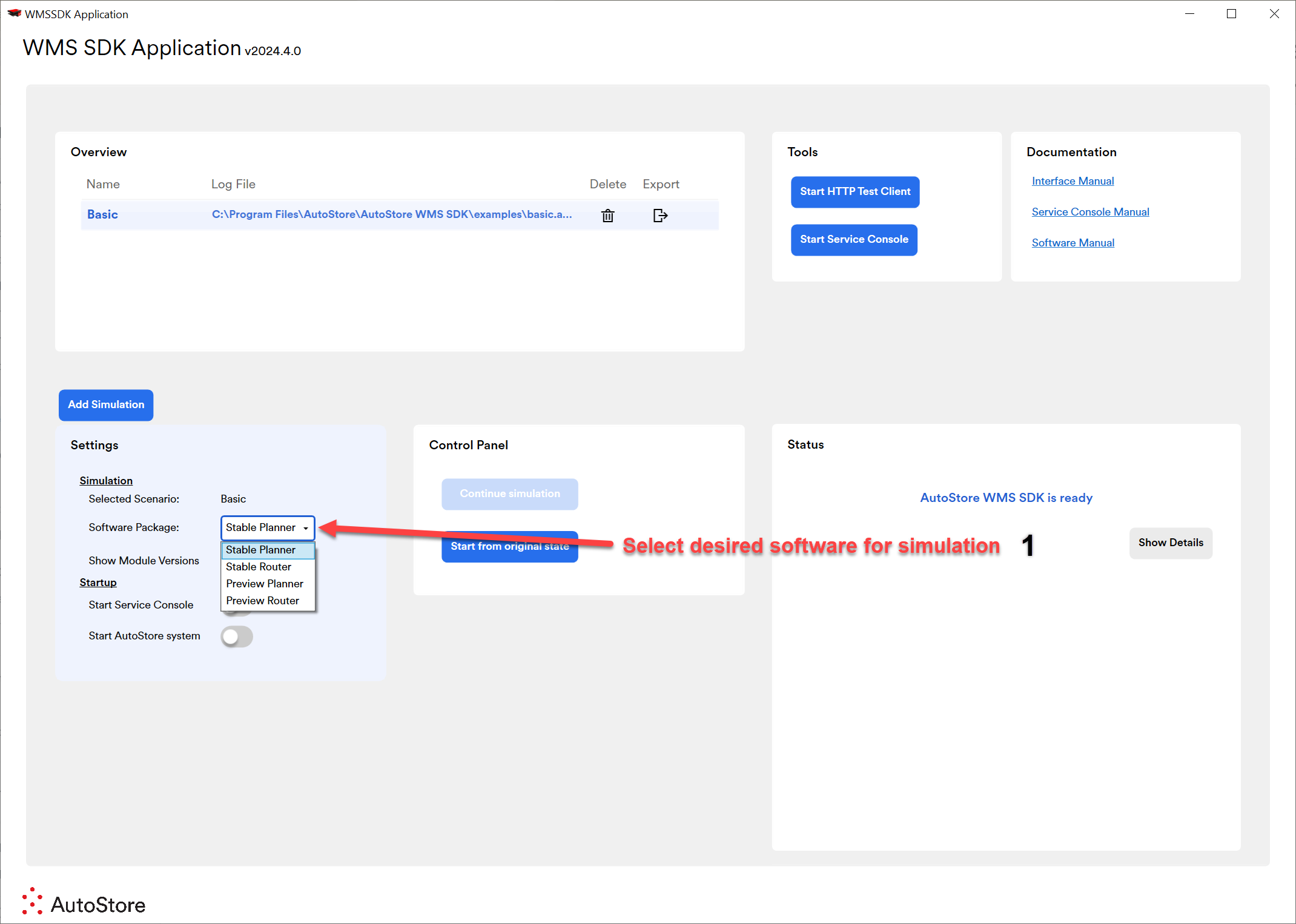Start the HTTP Test Client
The image size is (1296, 924).
855,192
